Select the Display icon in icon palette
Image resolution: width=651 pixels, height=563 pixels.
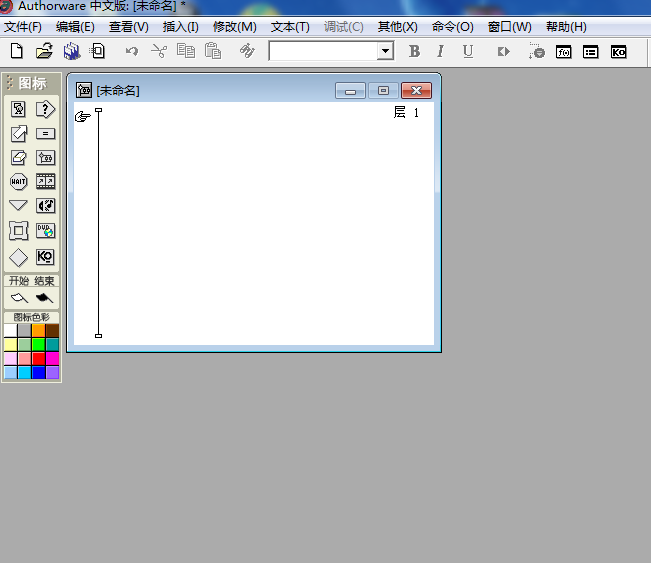tap(18, 109)
